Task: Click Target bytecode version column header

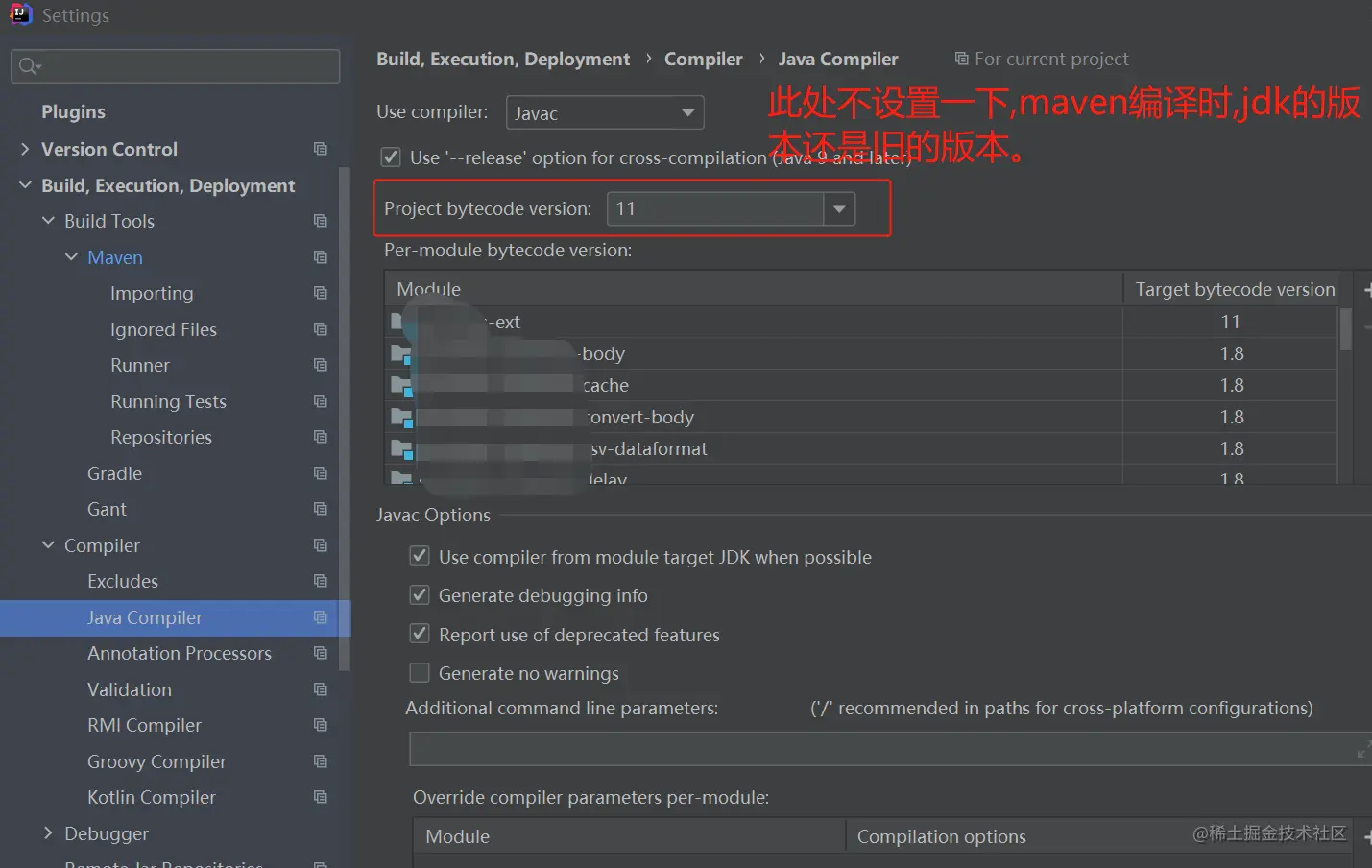Action: (x=1235, y=289)
